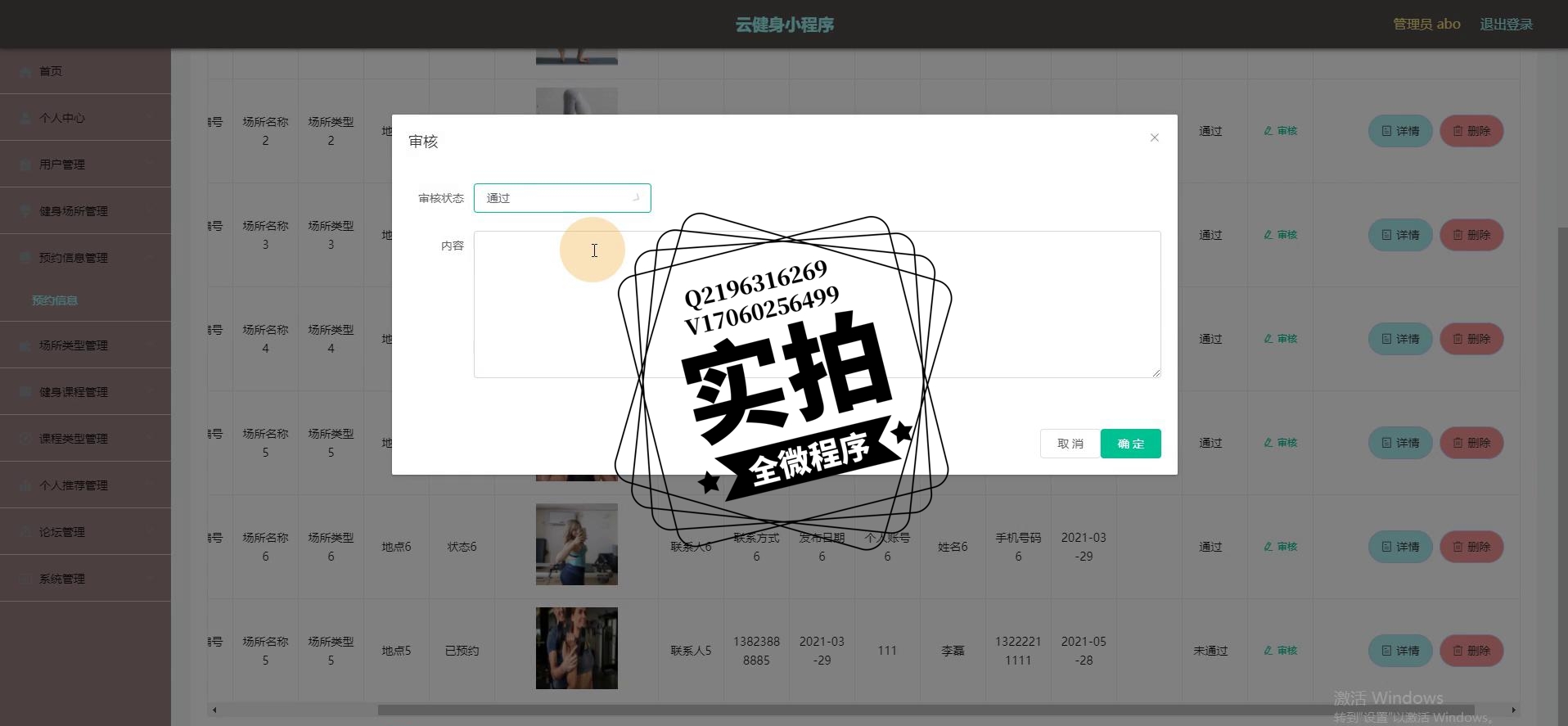Click the right arrow of the horizontal scrollbar
This screenshot has height=726, width=1568.
coord(1513,710)
